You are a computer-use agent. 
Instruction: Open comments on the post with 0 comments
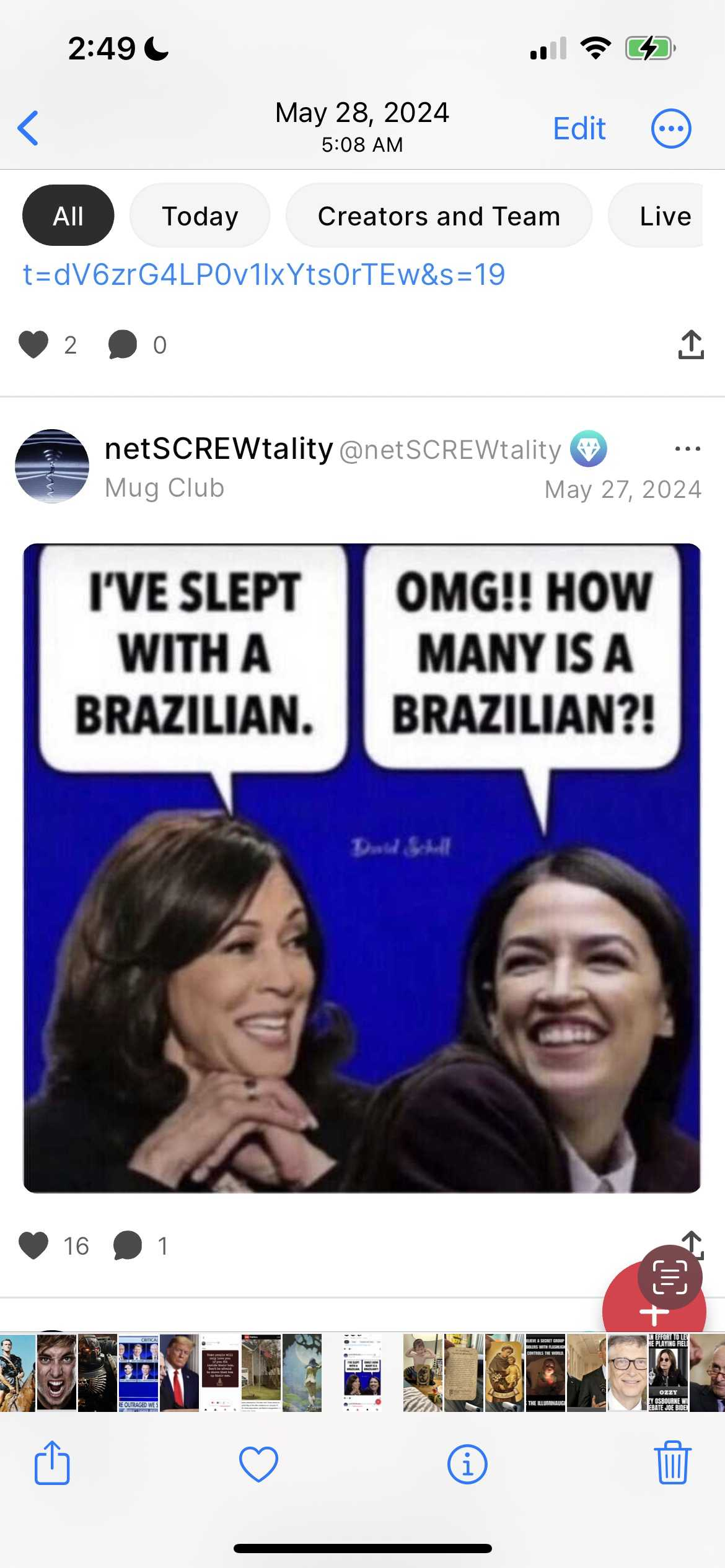pos(123,344)
